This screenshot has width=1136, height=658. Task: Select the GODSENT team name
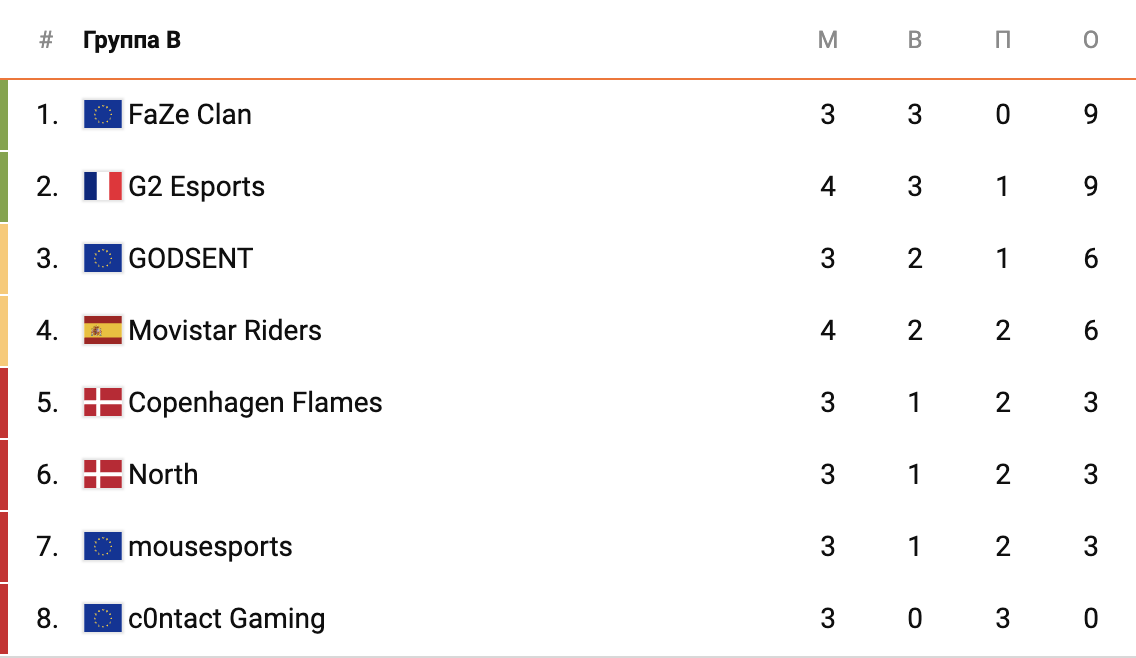click(191, 258)
